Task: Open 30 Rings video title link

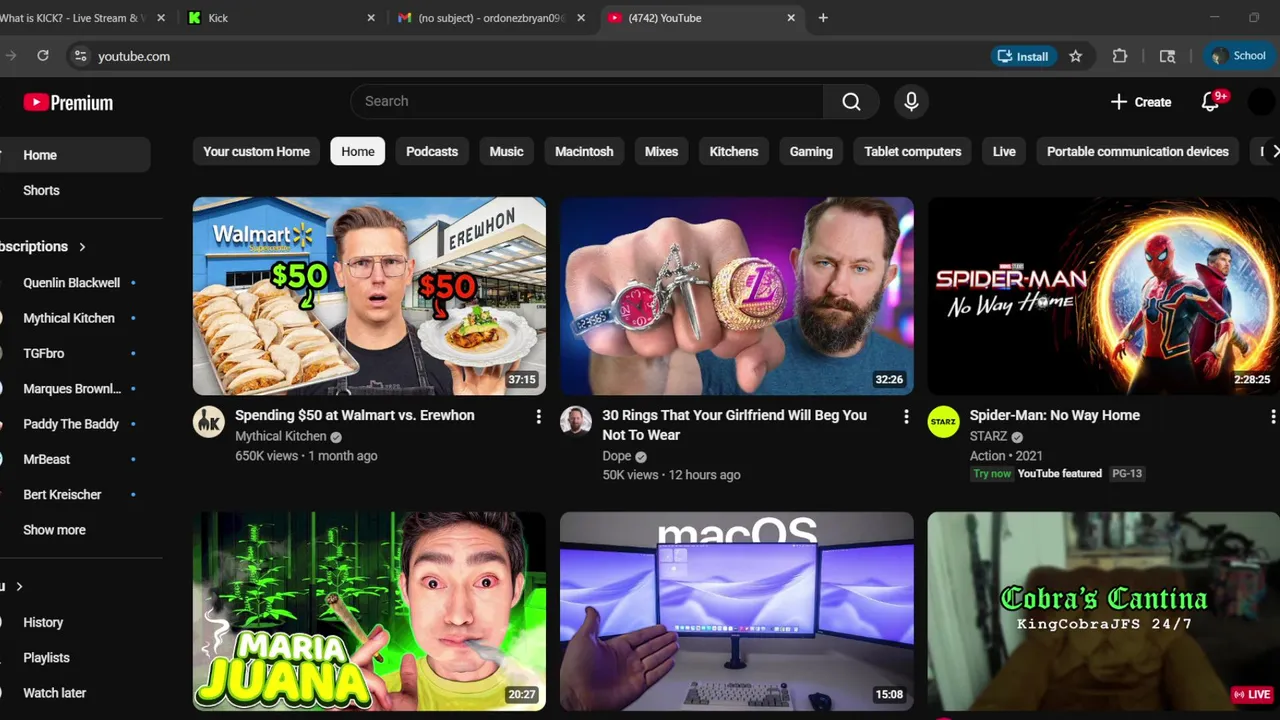Action: [734, 425]
